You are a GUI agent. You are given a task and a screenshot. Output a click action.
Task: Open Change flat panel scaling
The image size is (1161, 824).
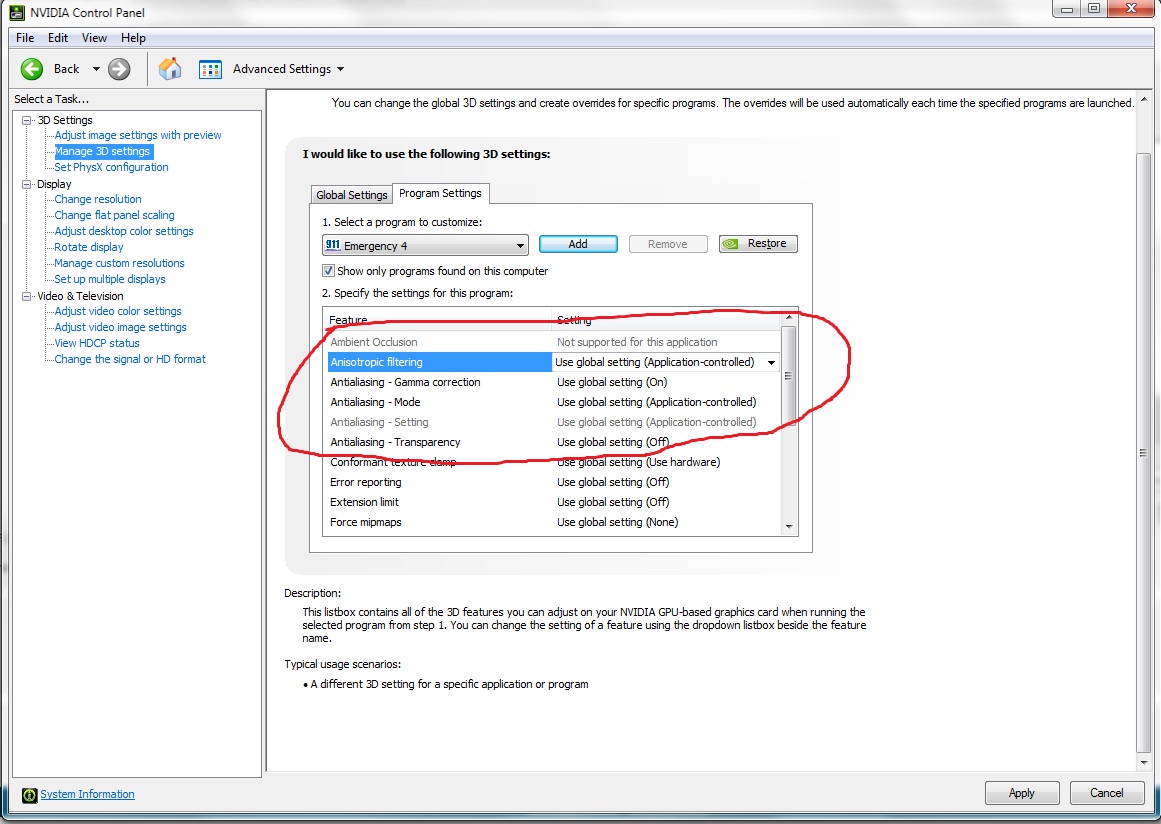tap(114, 215)
